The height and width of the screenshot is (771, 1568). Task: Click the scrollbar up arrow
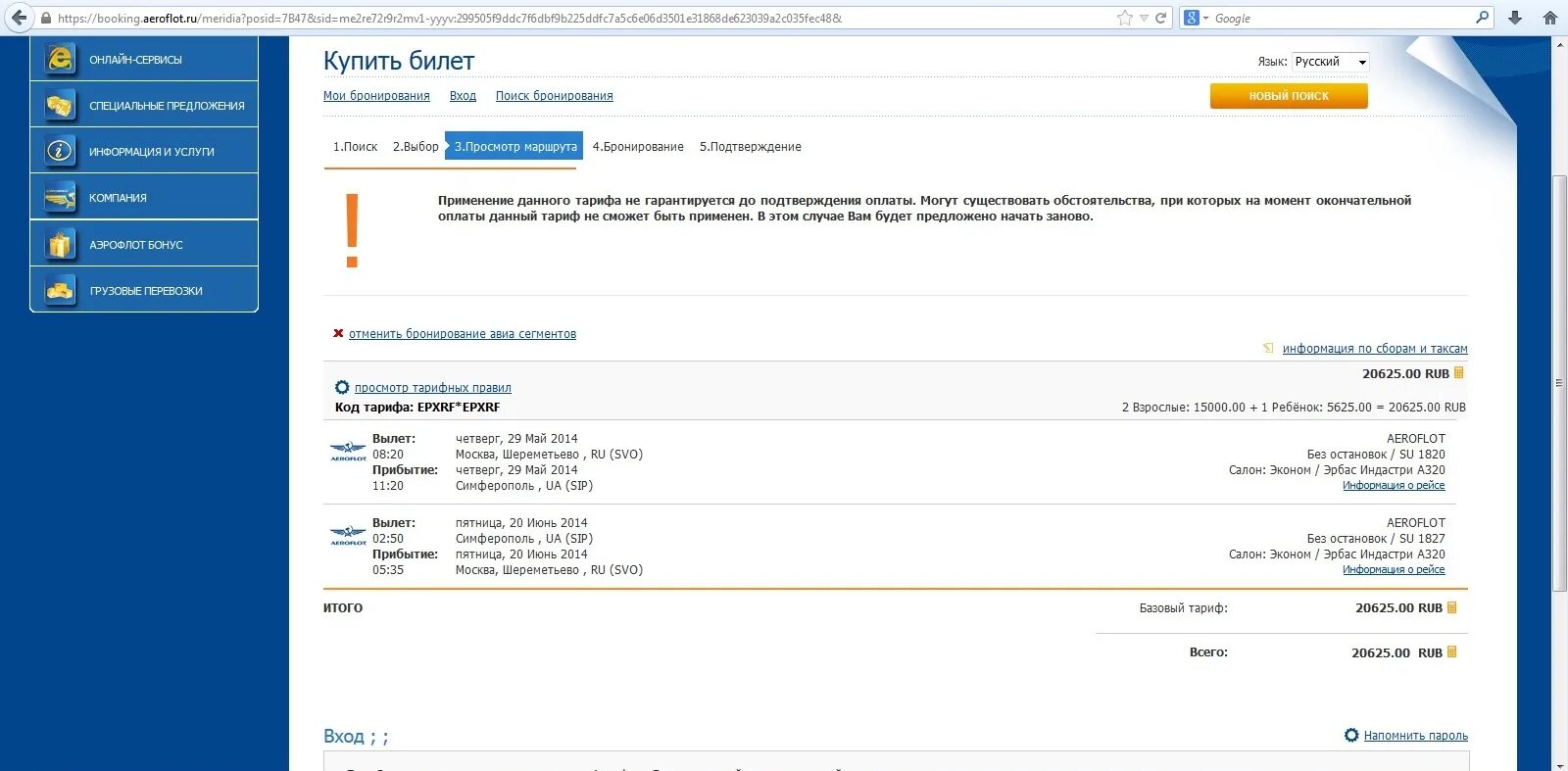[x=1559, y=44]
